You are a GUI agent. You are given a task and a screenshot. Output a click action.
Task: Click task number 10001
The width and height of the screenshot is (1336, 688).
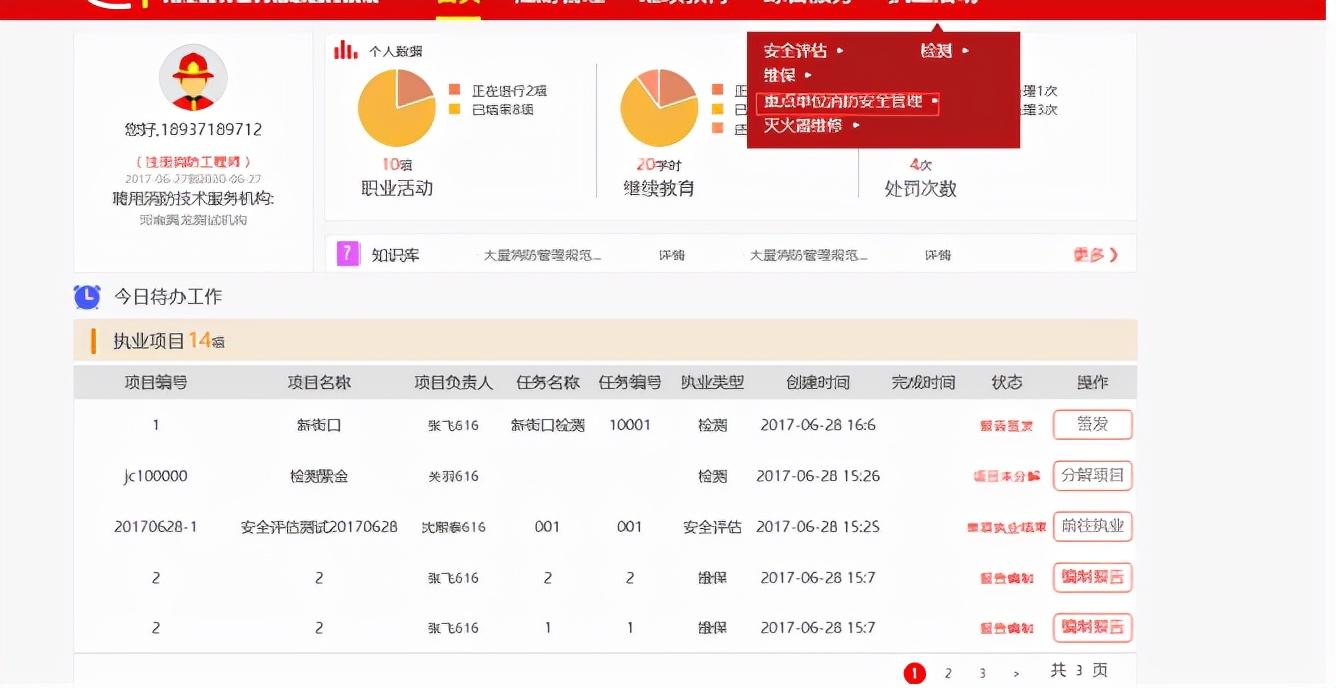point(630,425)
